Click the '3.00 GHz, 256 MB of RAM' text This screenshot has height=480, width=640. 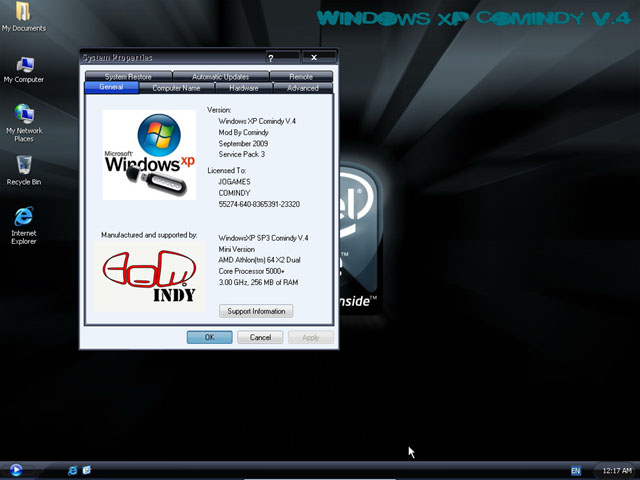[258, 282]
